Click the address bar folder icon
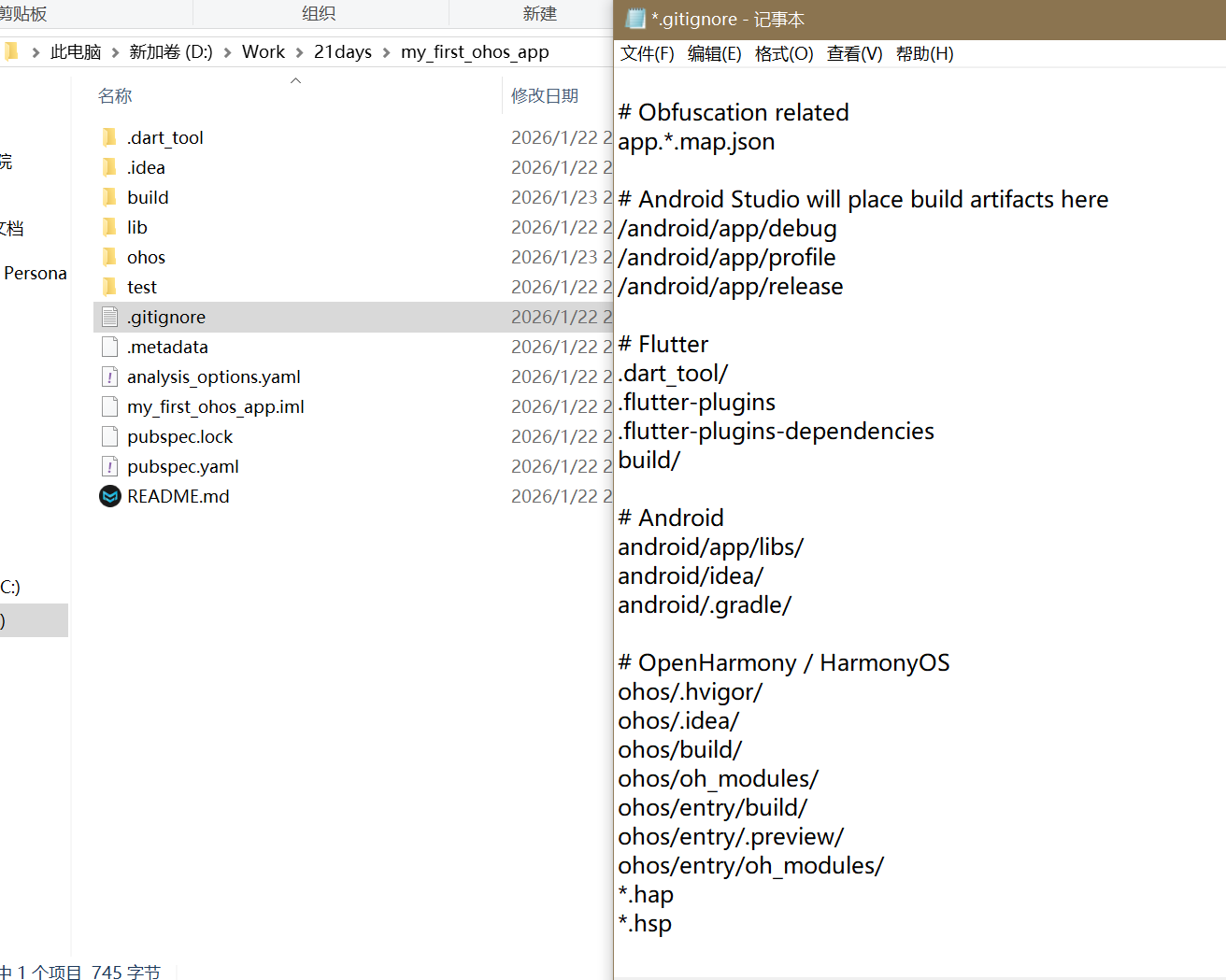The image size is (1226, 980). pos(11,51)
